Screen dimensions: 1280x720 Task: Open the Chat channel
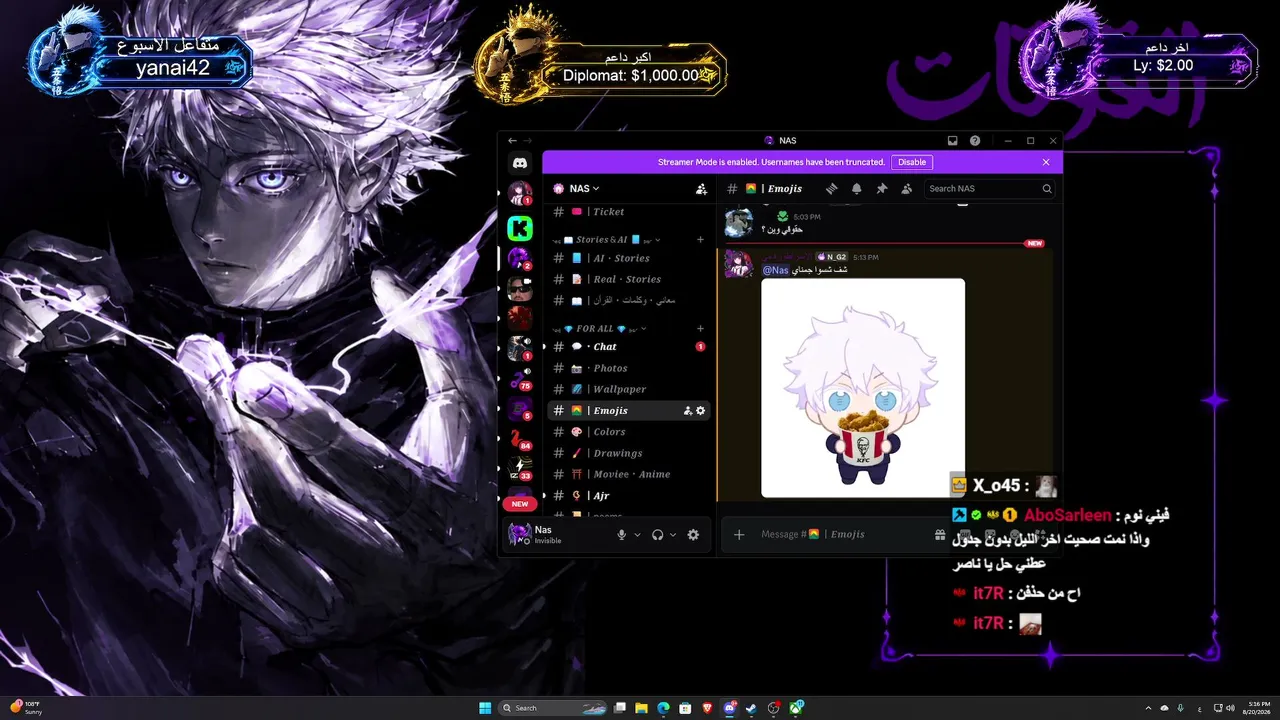[629, 347]
